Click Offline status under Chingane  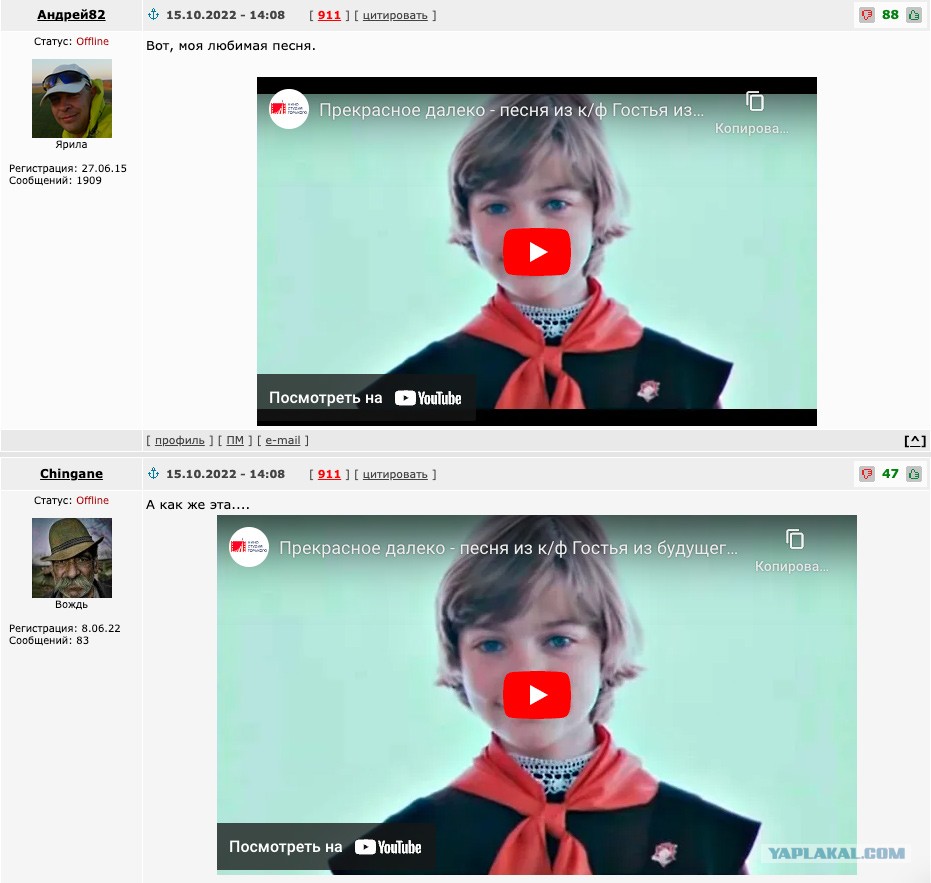(x=93, y=501)
